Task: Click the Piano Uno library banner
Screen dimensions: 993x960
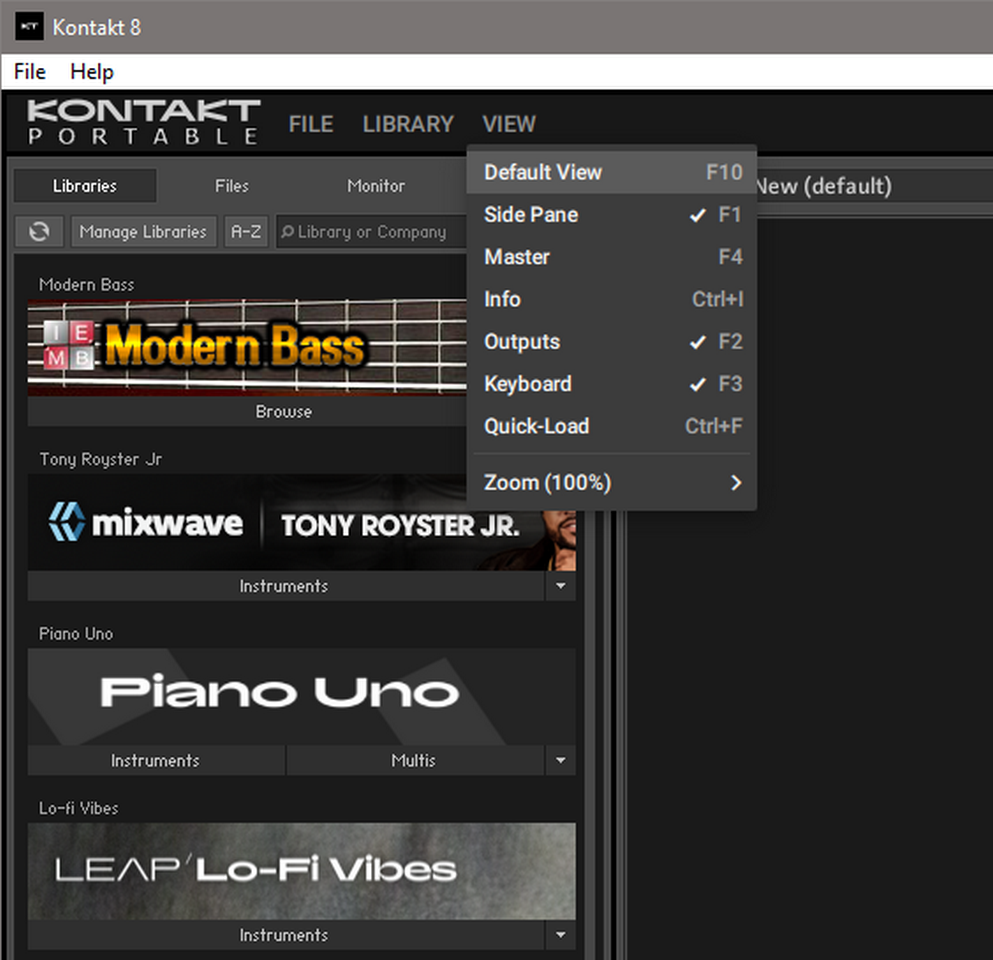Action: [x=301, y=697]
